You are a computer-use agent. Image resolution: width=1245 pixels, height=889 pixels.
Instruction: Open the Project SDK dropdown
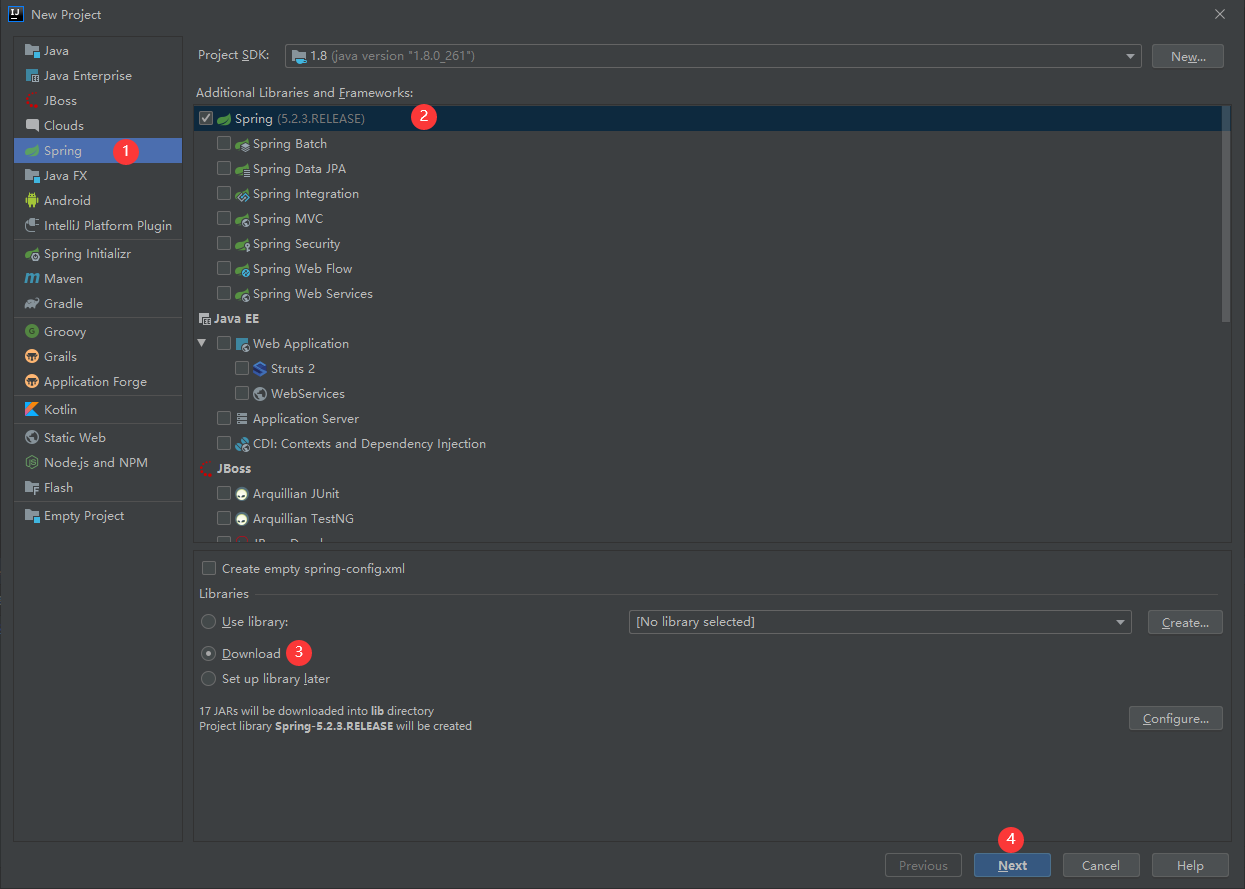pos(713,56)
